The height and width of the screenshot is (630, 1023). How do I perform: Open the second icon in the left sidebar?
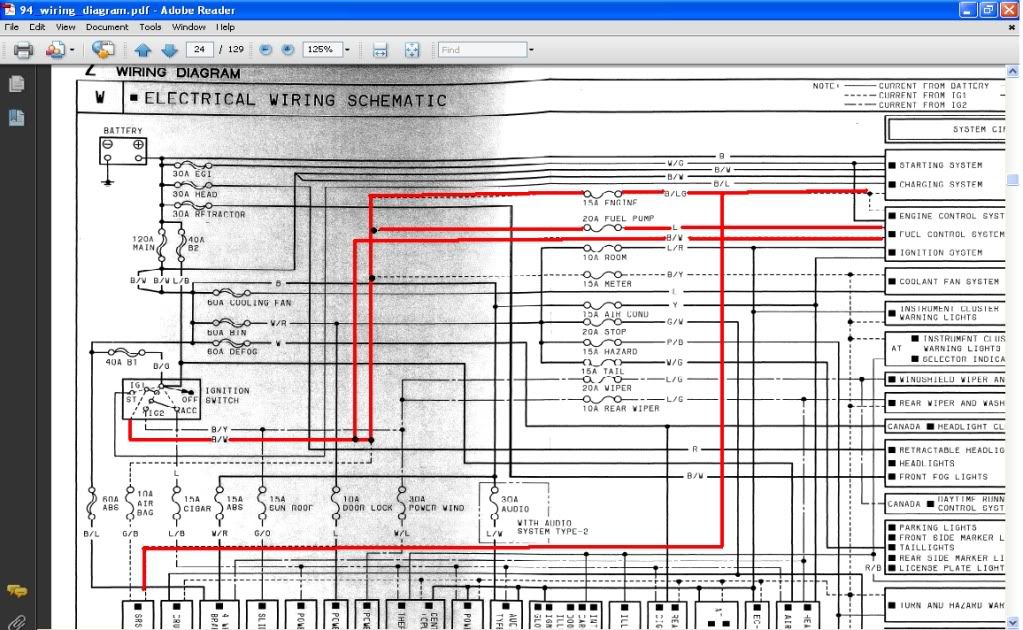[16, 118]
